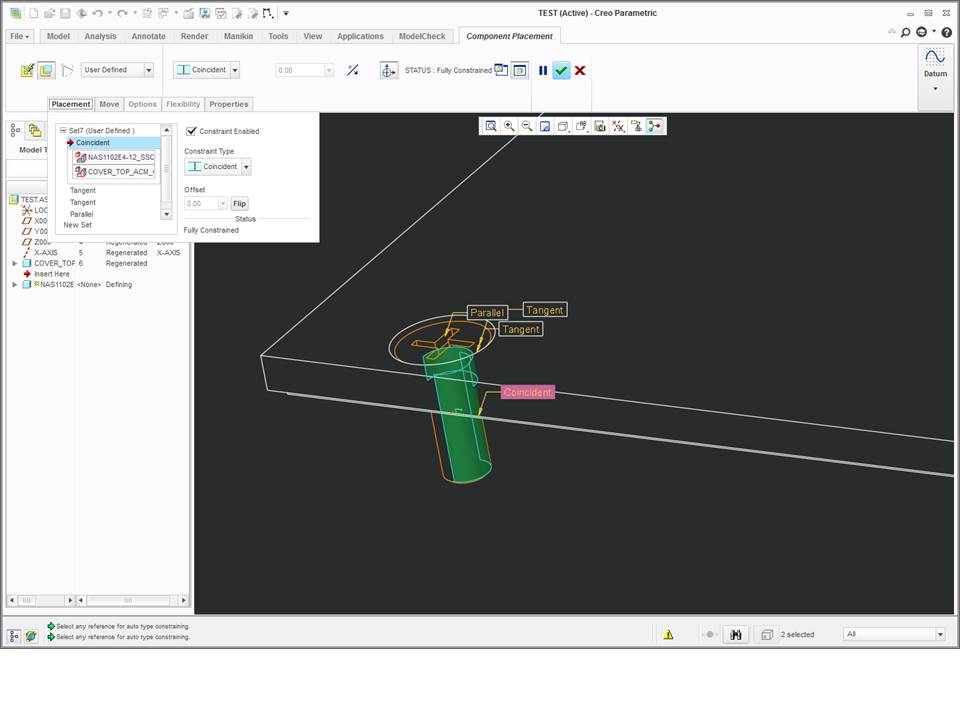The image size is (960, 720).
Task: Collapse Set7 (User Defined) constraint set
Action: 62,130
